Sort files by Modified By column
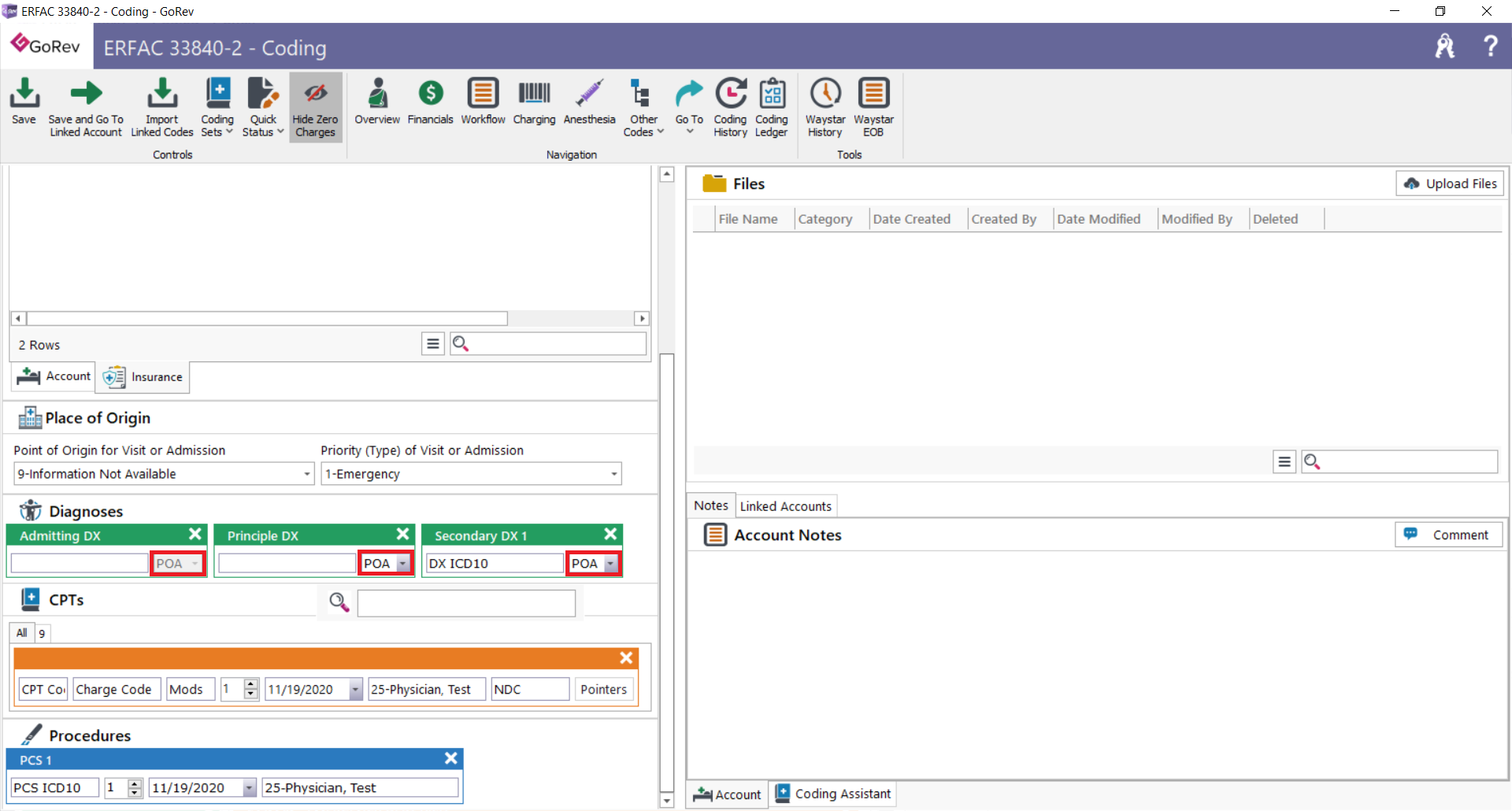 coord(1196,219)
